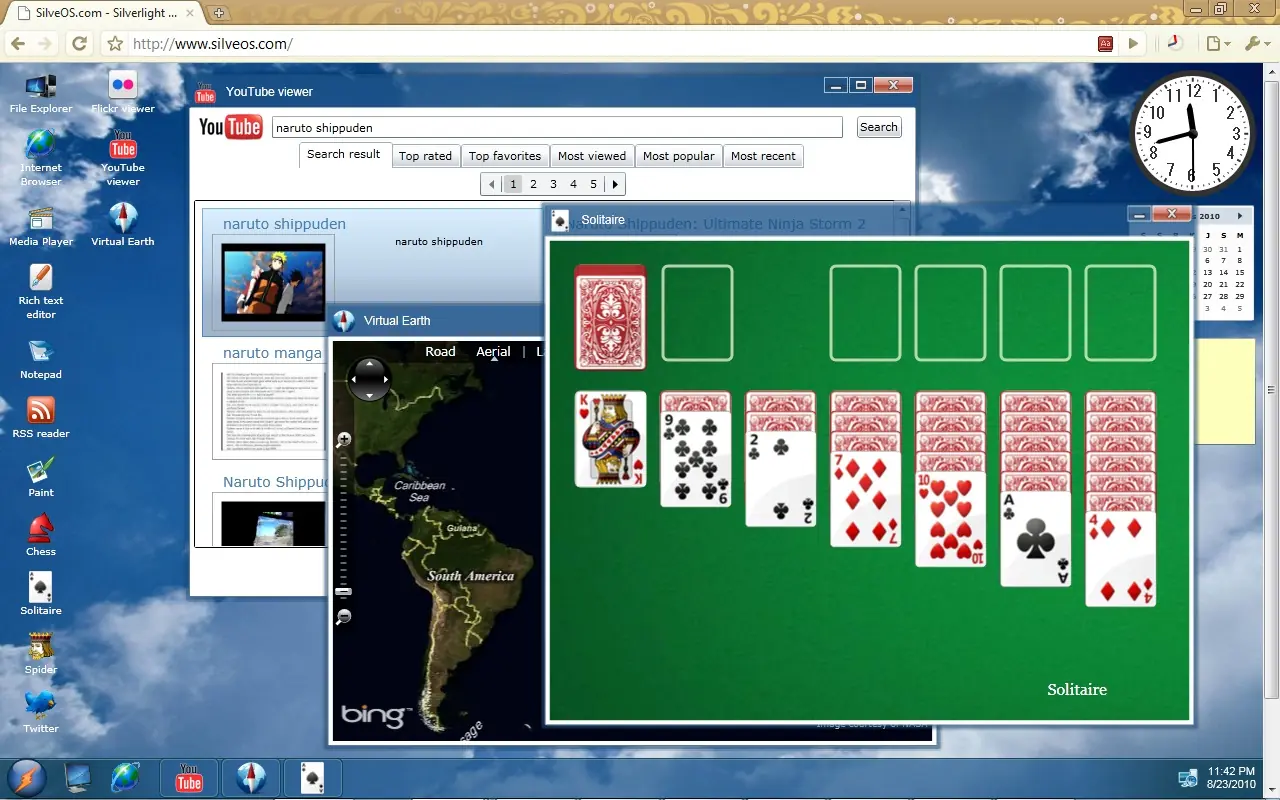Switch Virtual Earth to Aerial view
This screenshot has height=800, width=1280.
pyautogui.click(x=493, y=351)
